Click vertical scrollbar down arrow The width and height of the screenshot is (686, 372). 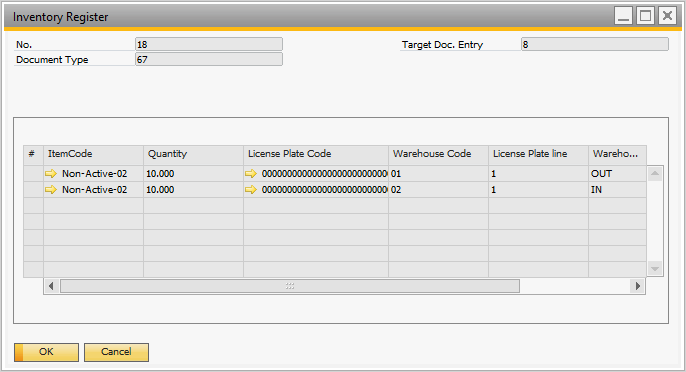click(655, 268)
